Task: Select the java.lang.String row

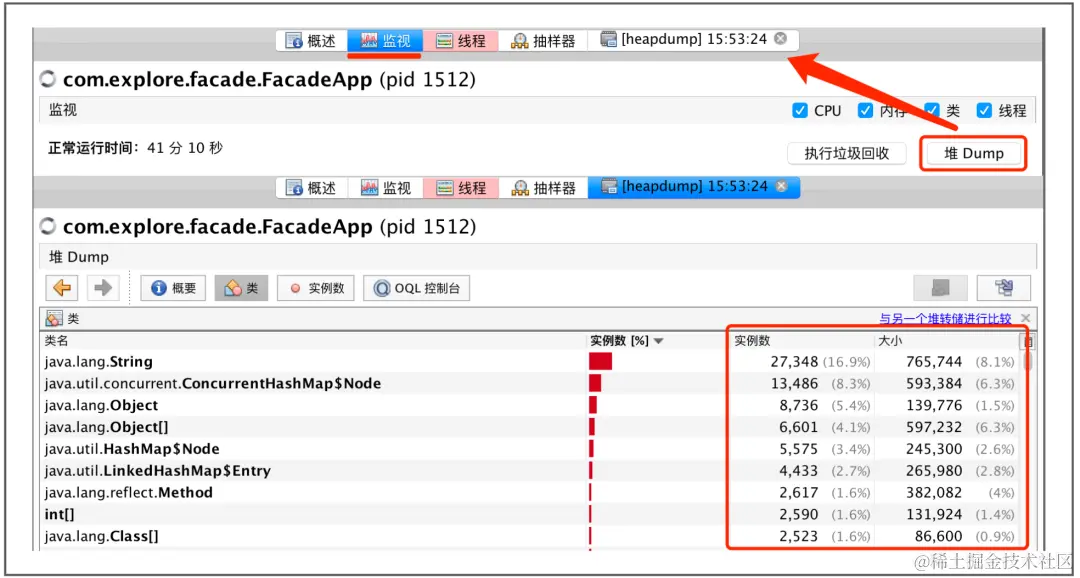Action: click(530, 362)
